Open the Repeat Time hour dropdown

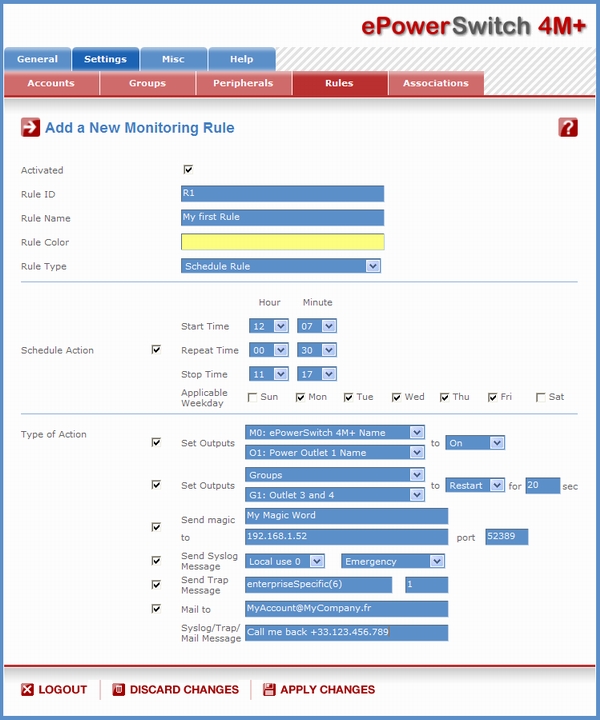coord(269,350)
